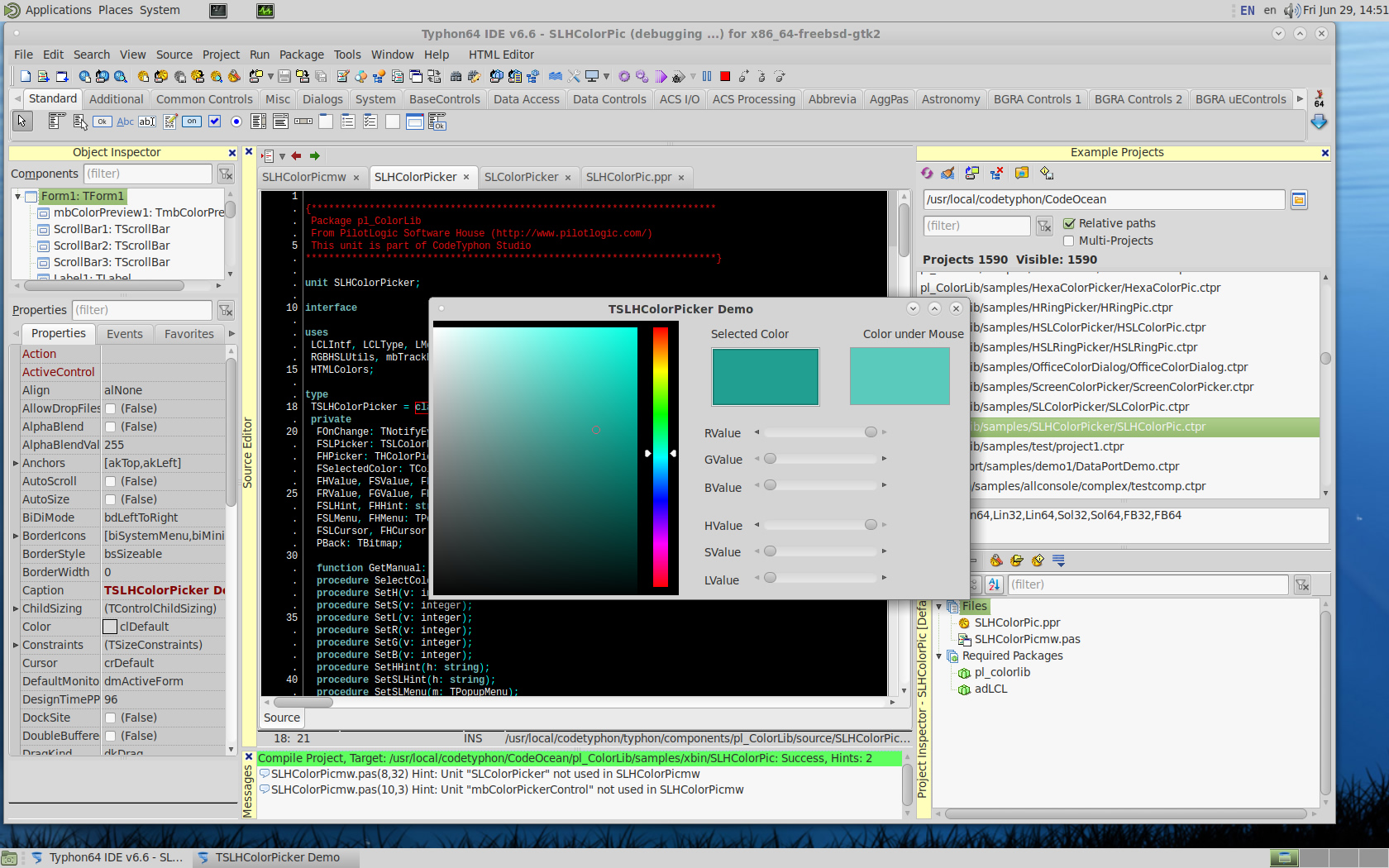Click the Typhon64 IDE taskbar button
The height and width of the screenshot is (868, 1389).
click(x=107, y=857)
